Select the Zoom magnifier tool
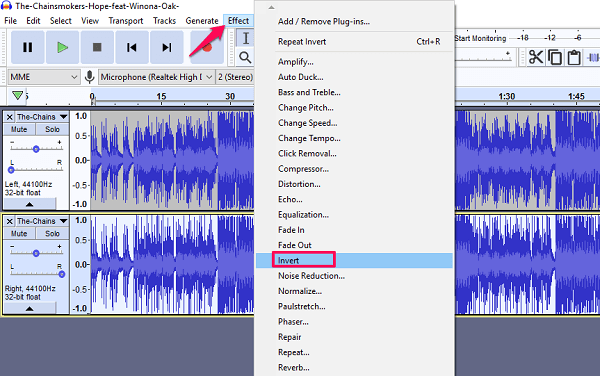 (x=245, y=58)
